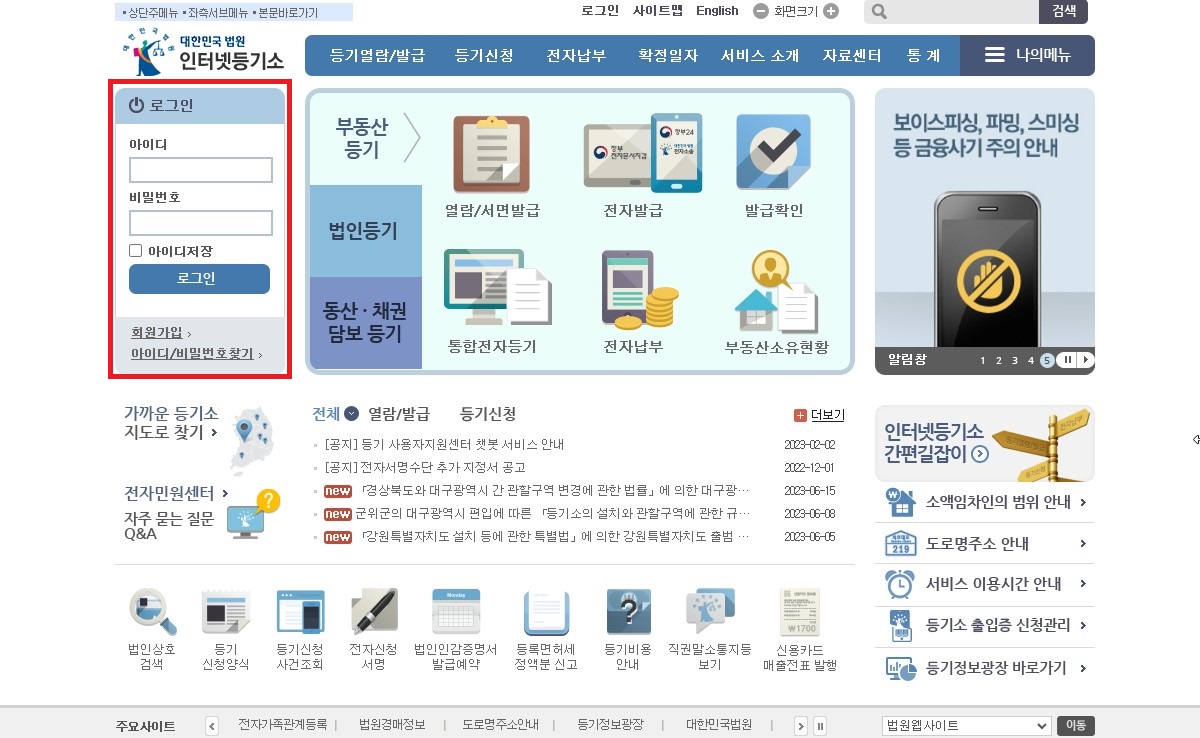The height and width of the screenshot is (738, 1200).
Task: Click the 로그인 button
Action: coord(198,279)
